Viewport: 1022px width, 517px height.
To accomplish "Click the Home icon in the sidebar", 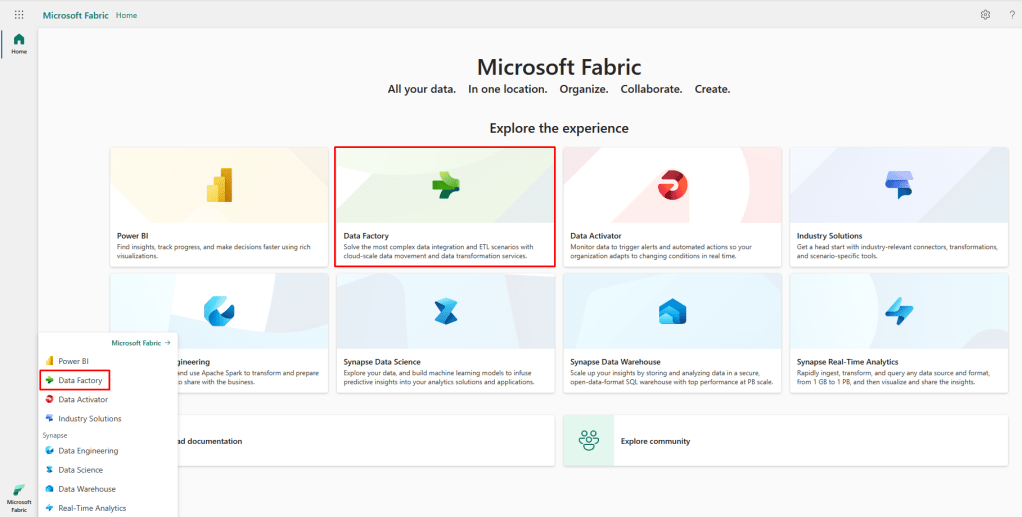I will point(19,43).
